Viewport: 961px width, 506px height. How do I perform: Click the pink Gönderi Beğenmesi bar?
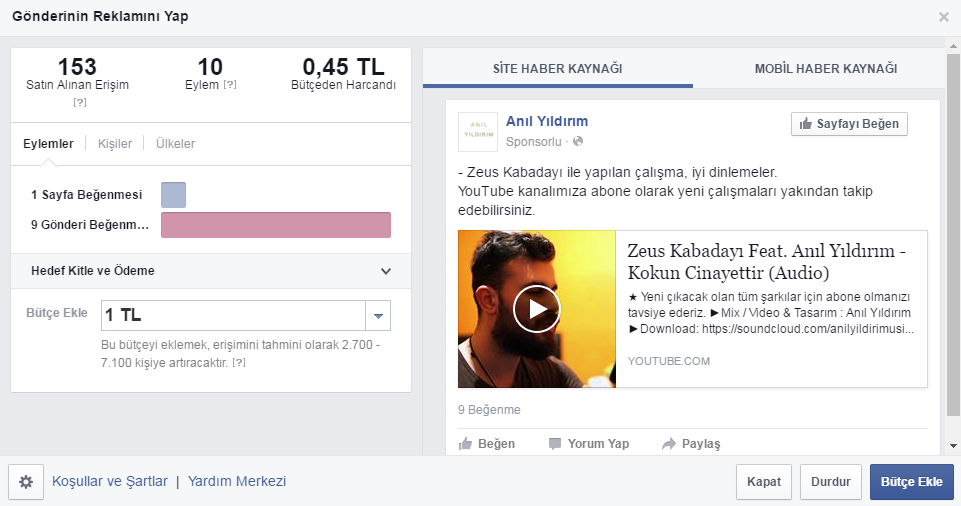pyautogui.click(x=275, y=225)
